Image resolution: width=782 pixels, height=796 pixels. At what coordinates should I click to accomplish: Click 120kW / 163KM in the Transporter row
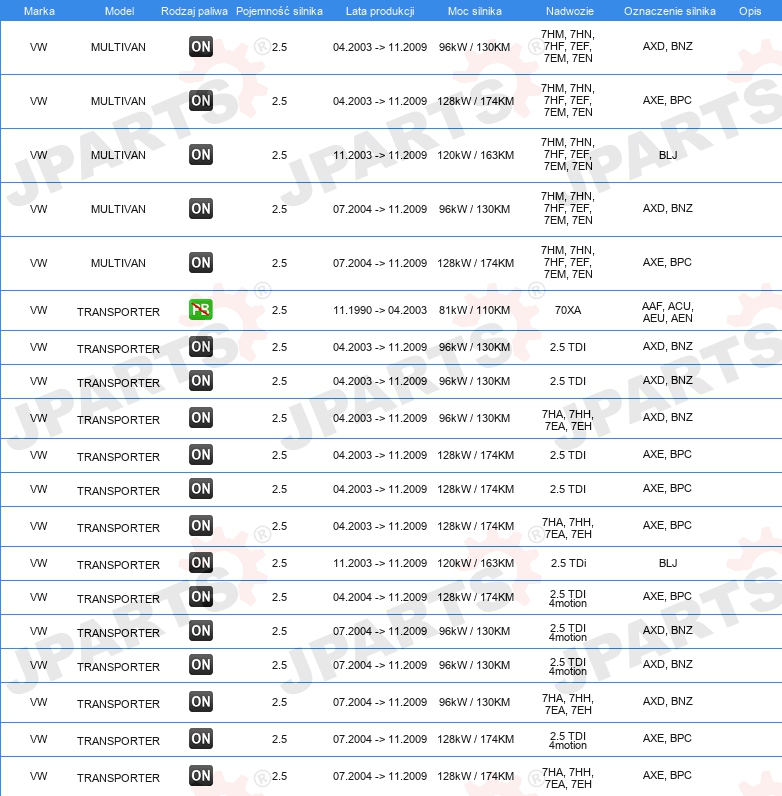pos(475,563)
